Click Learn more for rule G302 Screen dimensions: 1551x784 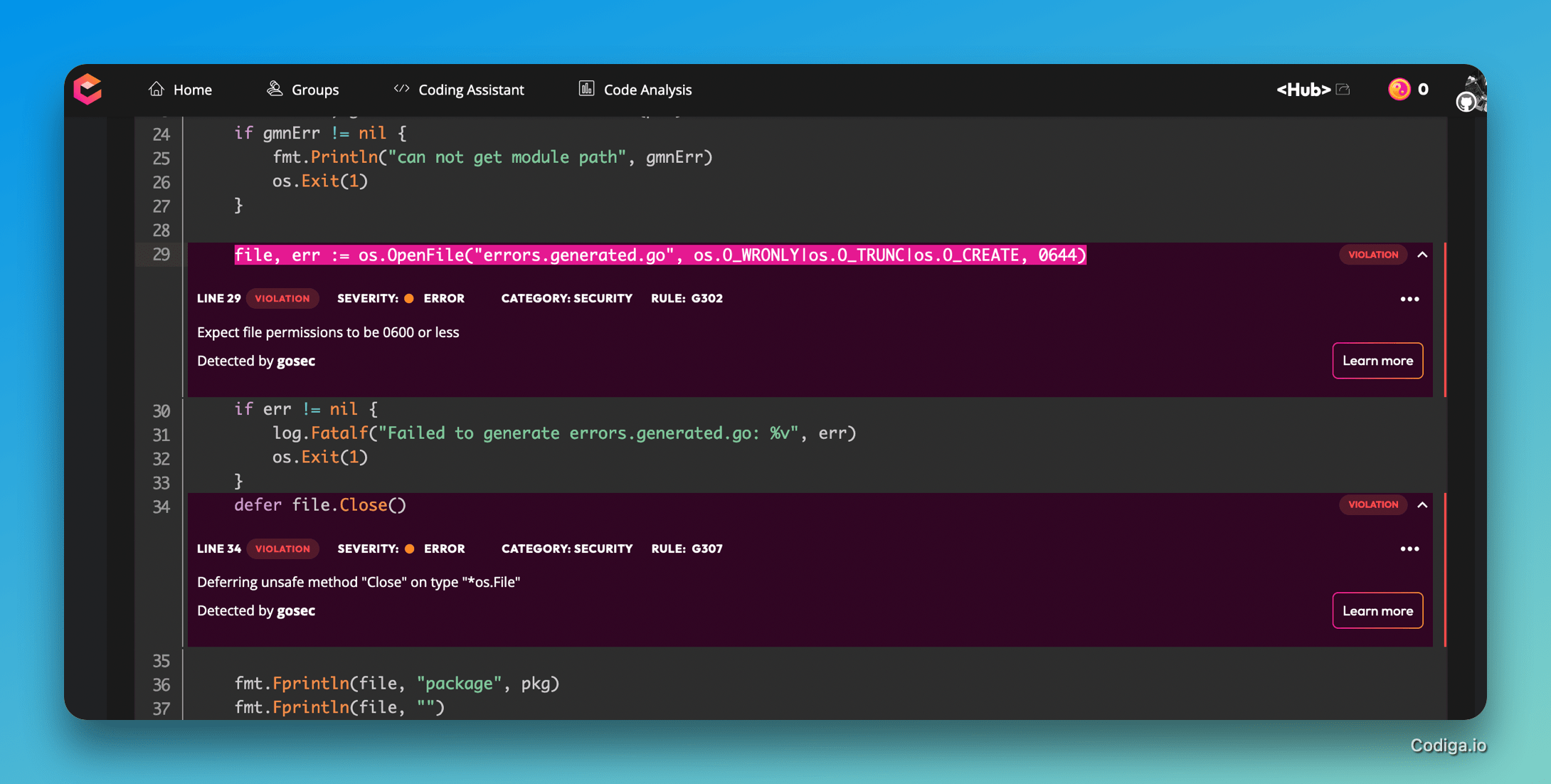[1377, 361]
